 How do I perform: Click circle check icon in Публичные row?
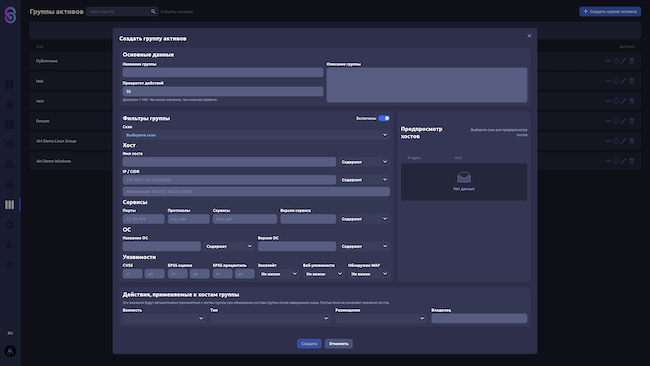tap(616, 61)
